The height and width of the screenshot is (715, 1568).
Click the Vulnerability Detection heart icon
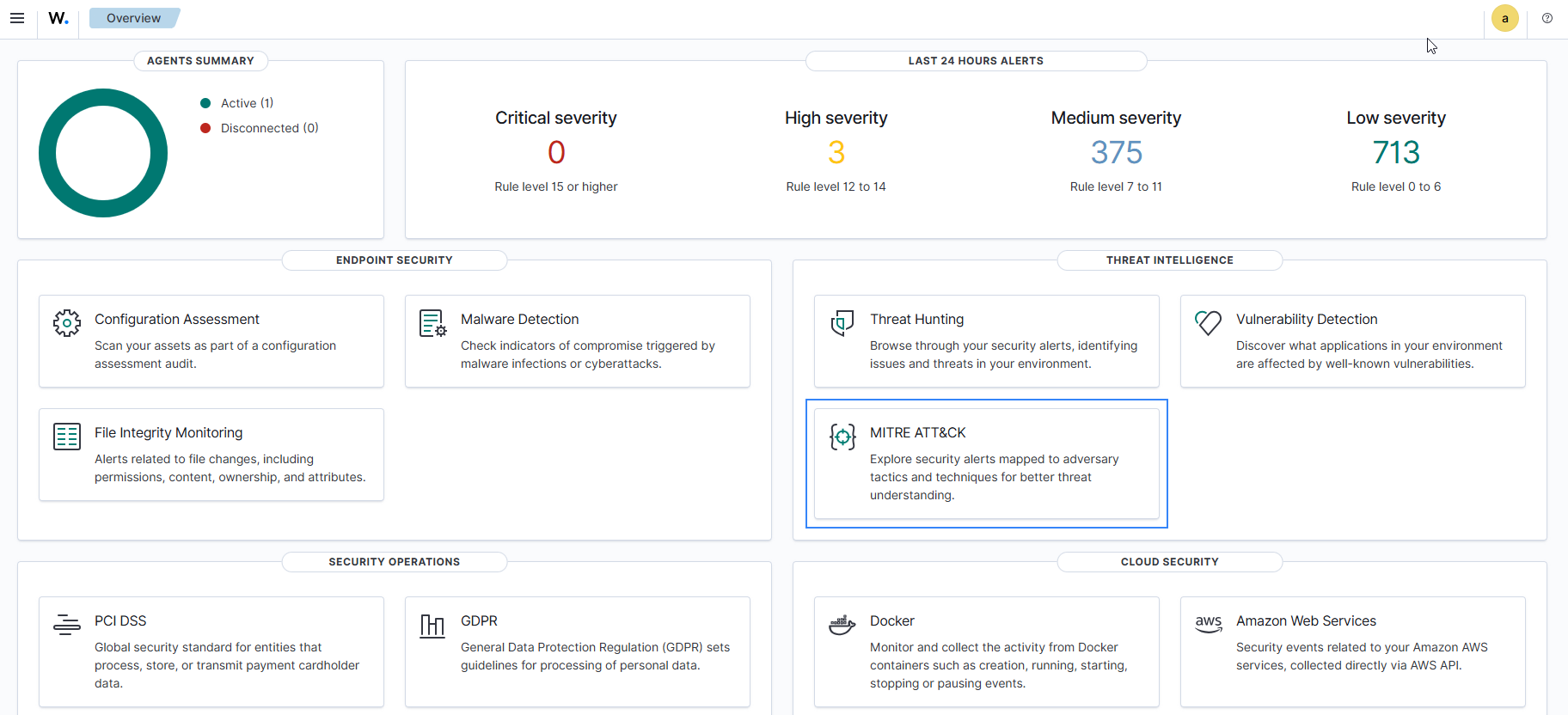[1208, 323]
